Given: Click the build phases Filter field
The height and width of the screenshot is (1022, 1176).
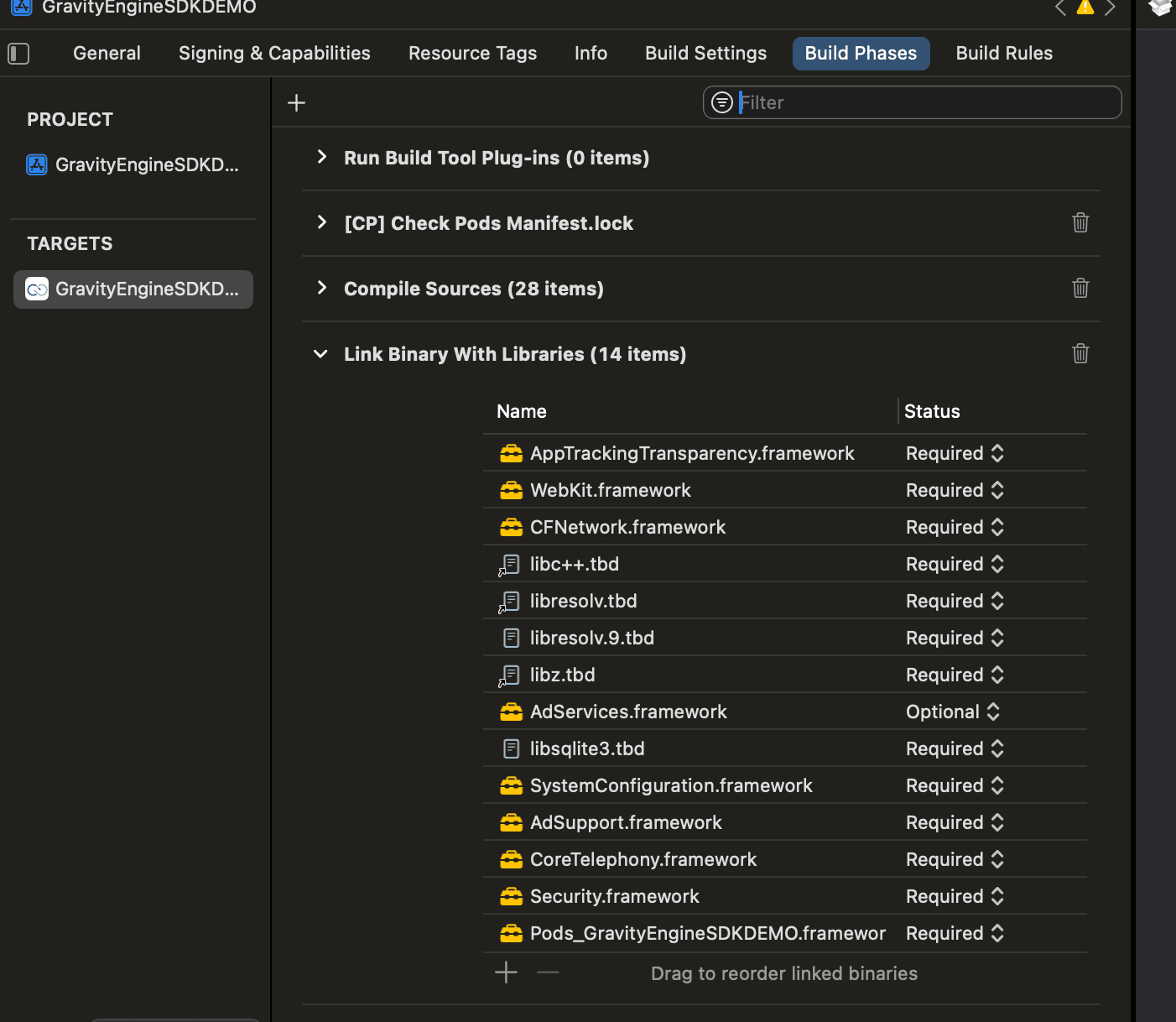Looking at the screenshot, I should pyautogui.click(x=912, y=102).
